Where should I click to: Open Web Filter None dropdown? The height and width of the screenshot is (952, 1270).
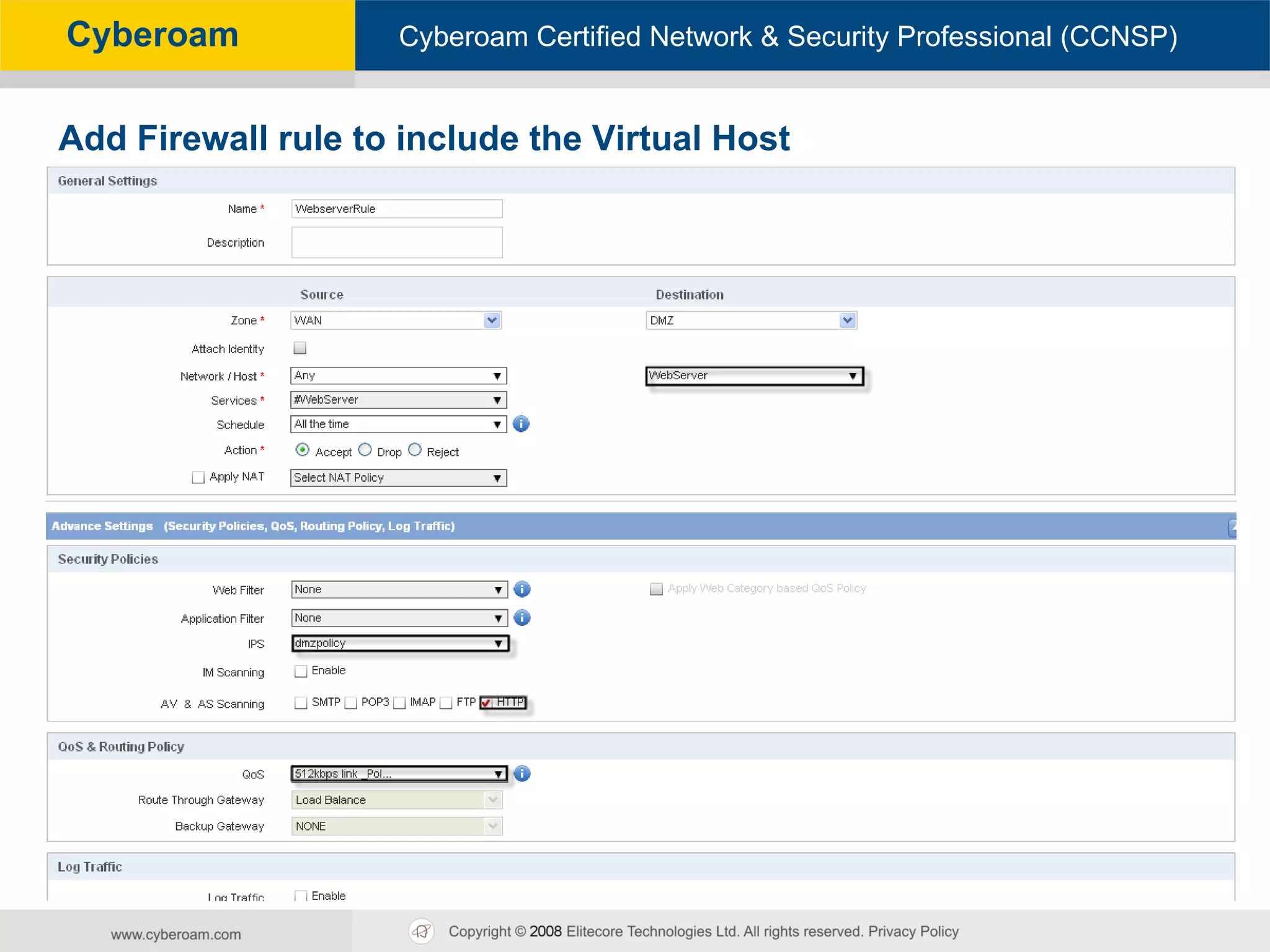(x=399, y=589)
